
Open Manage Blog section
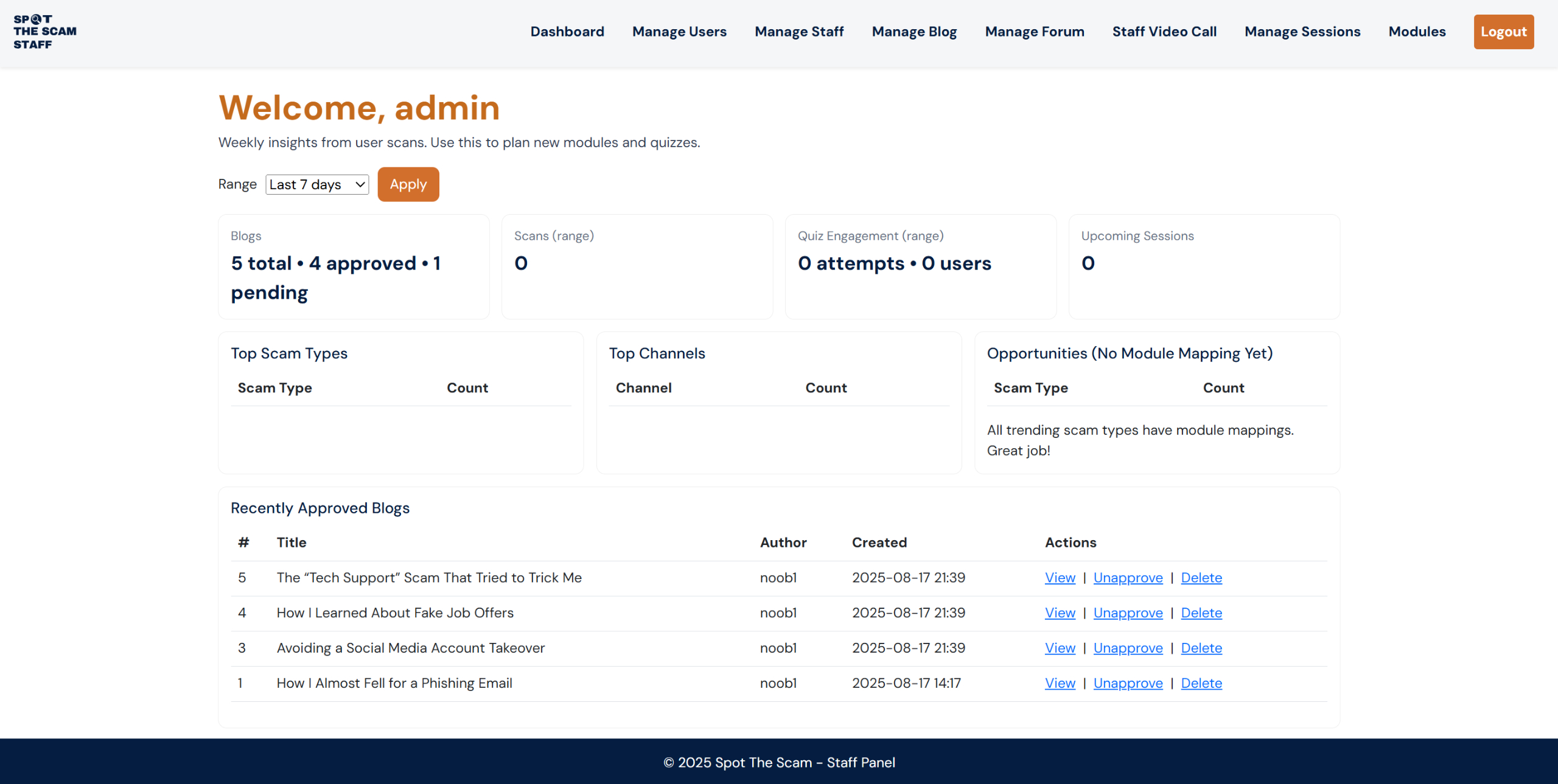tap(913, 32)
